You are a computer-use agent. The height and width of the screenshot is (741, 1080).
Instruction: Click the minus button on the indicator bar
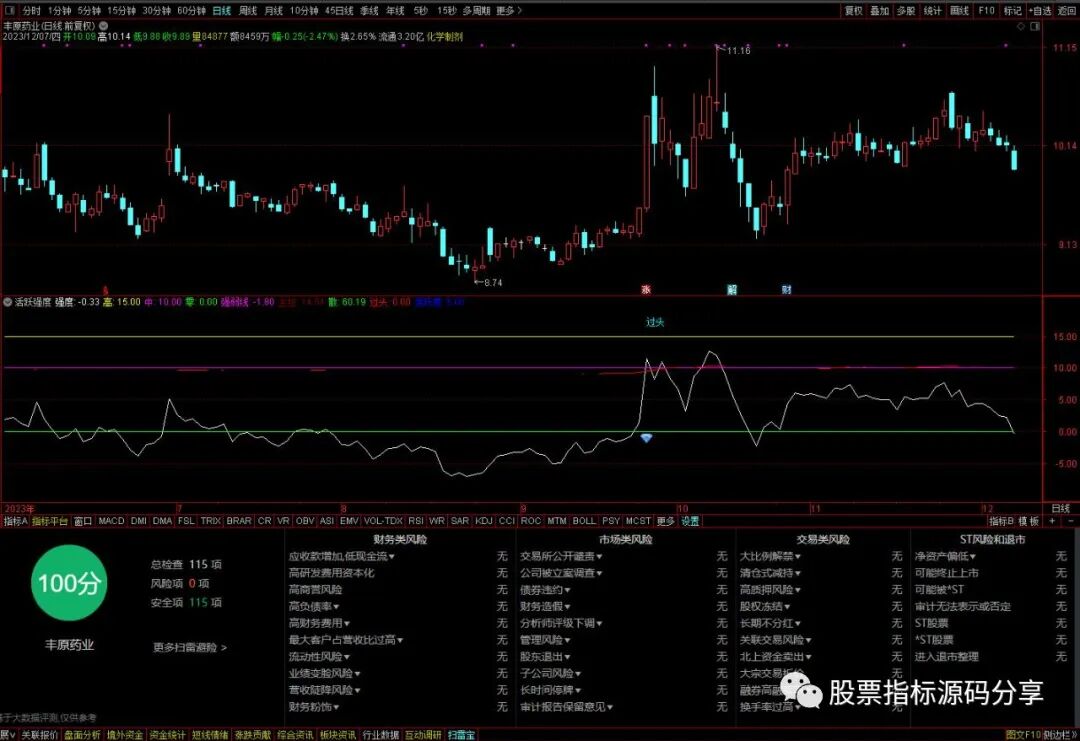pyautogui.click(x=1070, y=521)
